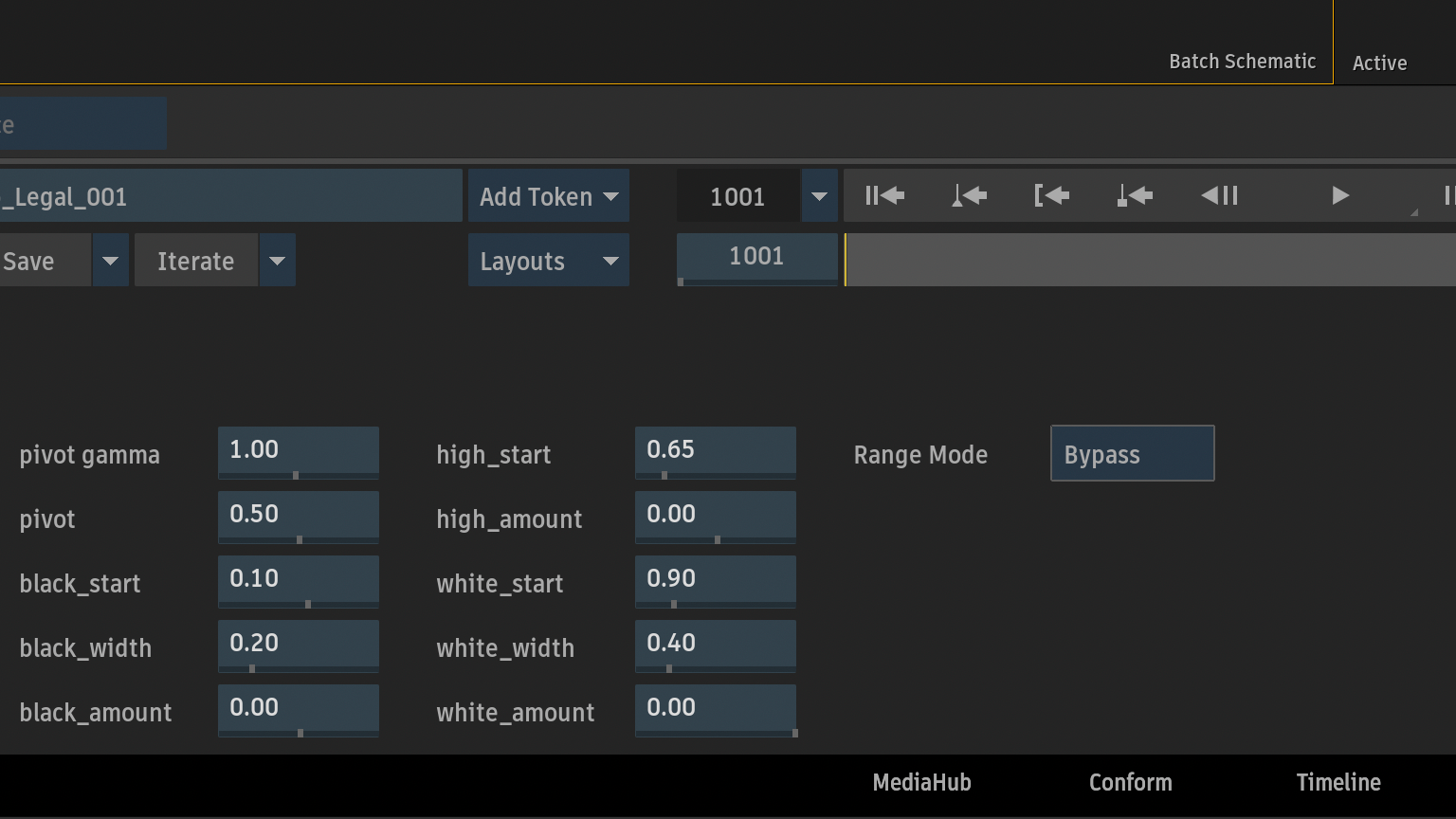Go to start frame transport icon
This screenshot has width=1456, height=819.
pyautogui.click(x=884, y=195)
